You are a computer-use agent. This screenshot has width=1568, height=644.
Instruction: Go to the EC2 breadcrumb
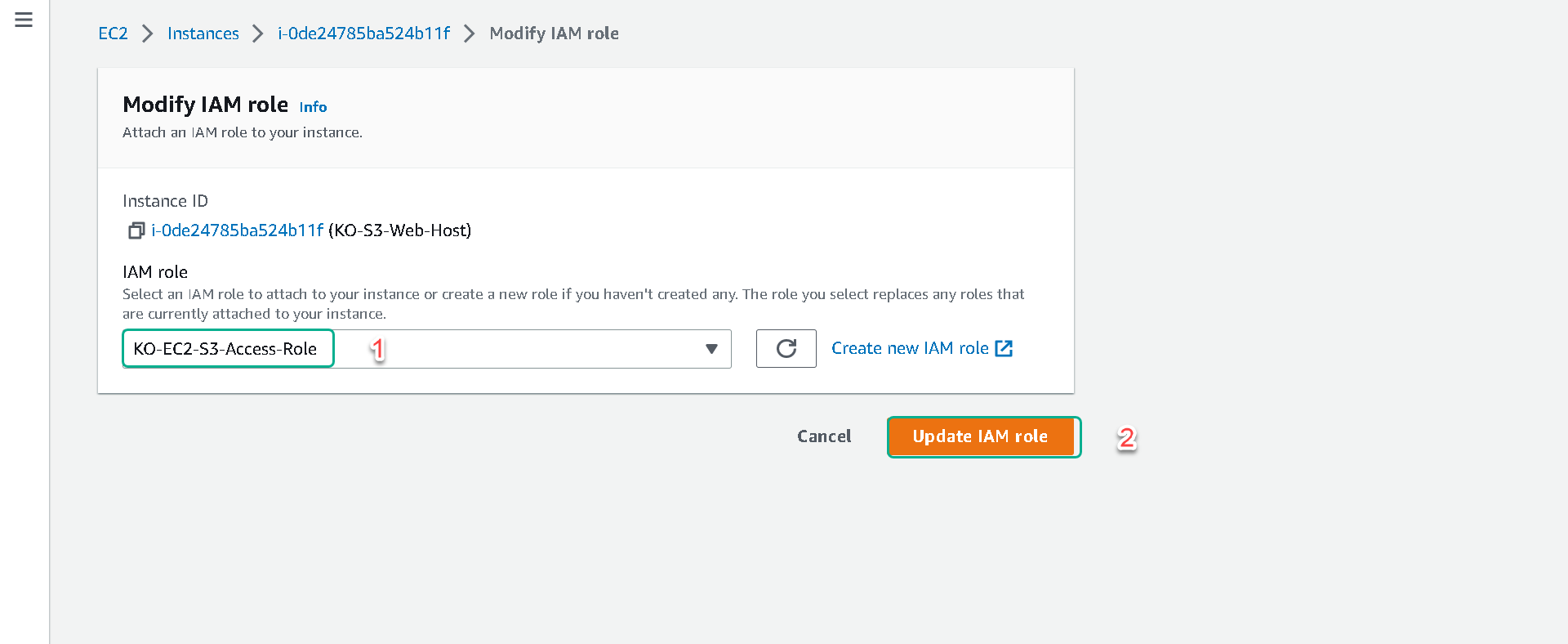pyautogui.click(x=113, y=34)
